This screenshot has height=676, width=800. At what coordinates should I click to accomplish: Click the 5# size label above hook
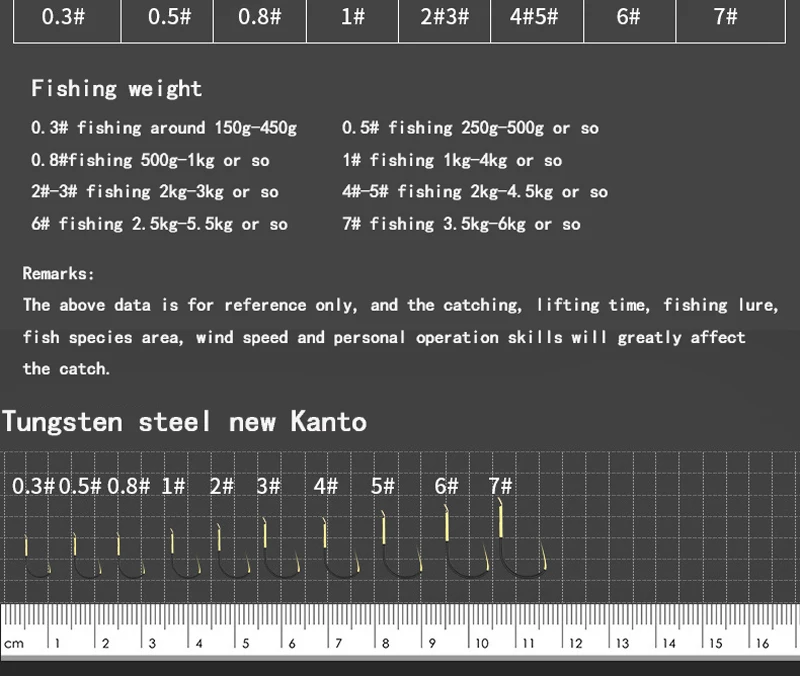click(x=383, y=486)
